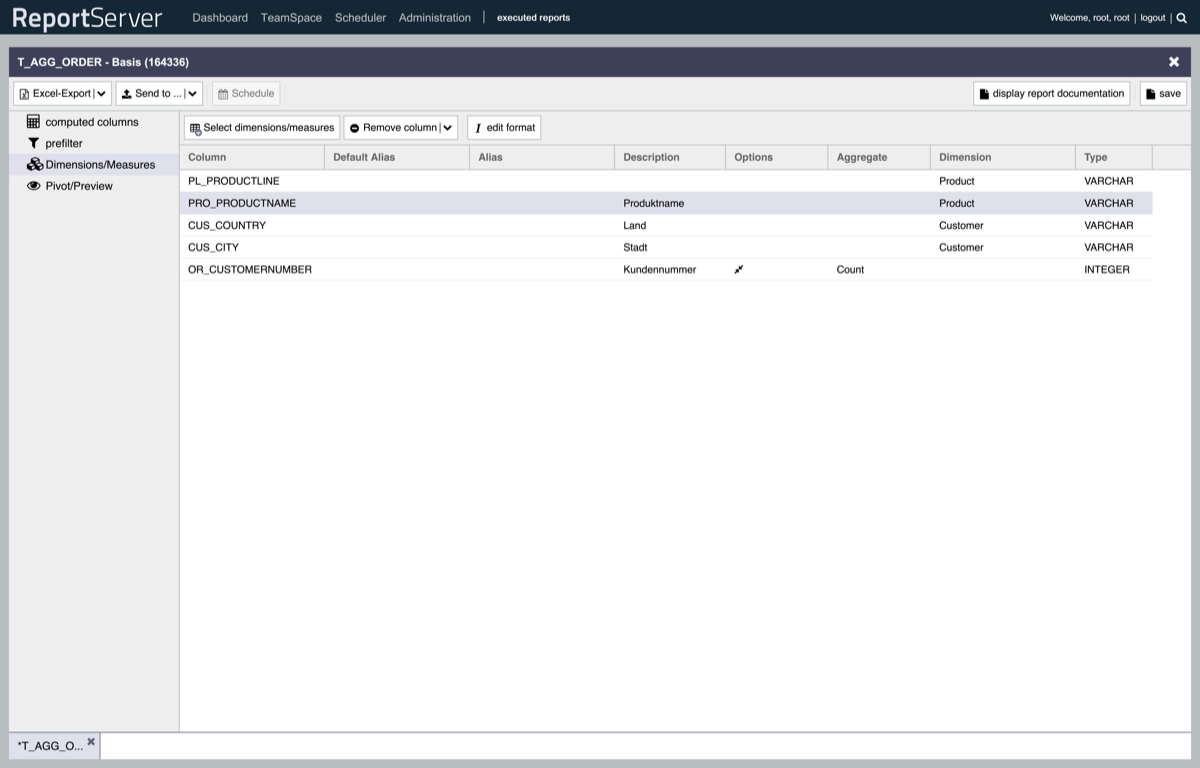
Task: Click the Type column header
Action: coord(1114,157)
